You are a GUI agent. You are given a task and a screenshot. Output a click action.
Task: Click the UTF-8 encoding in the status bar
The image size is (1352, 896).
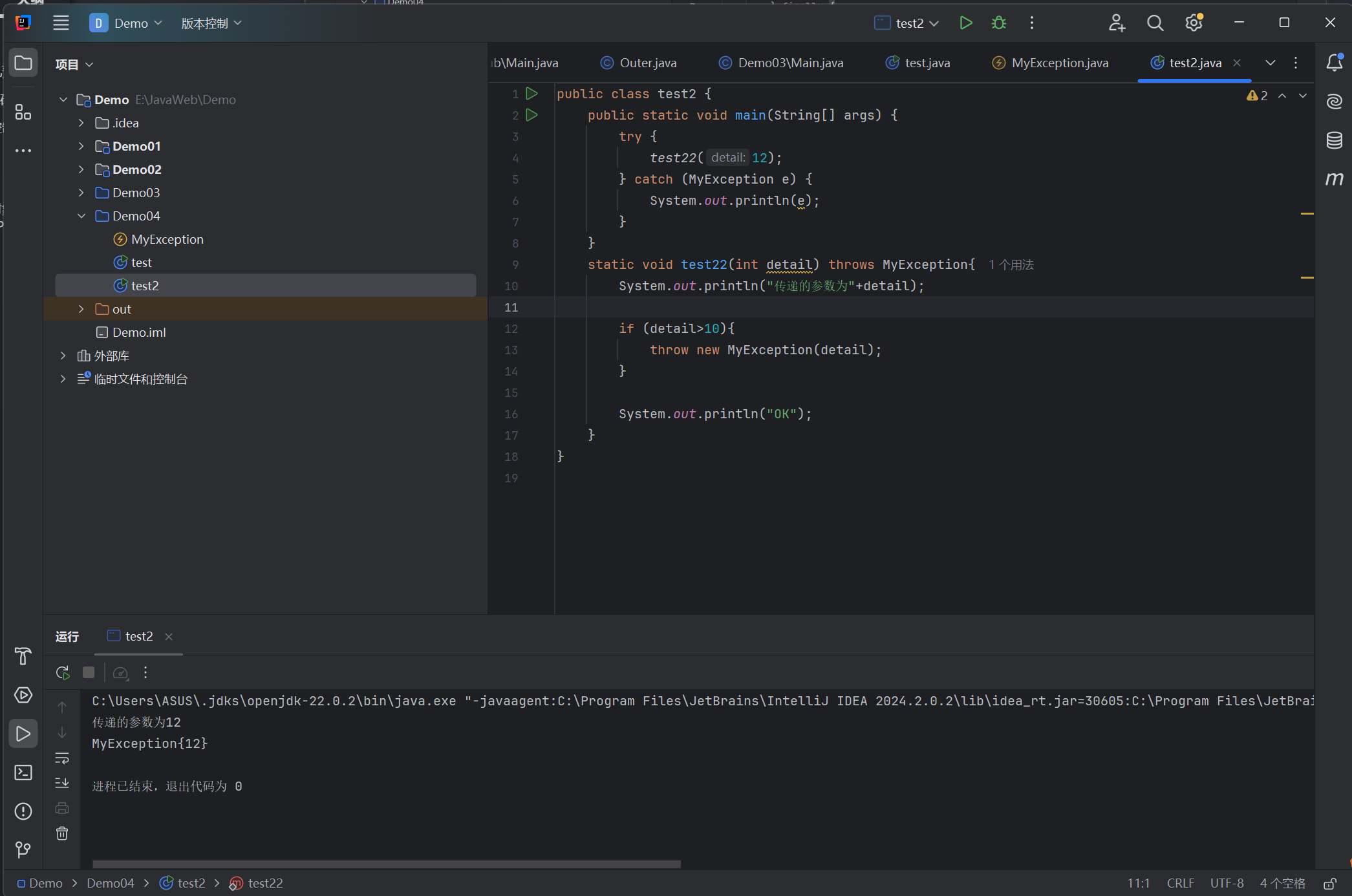click(x=1227, y=883)
